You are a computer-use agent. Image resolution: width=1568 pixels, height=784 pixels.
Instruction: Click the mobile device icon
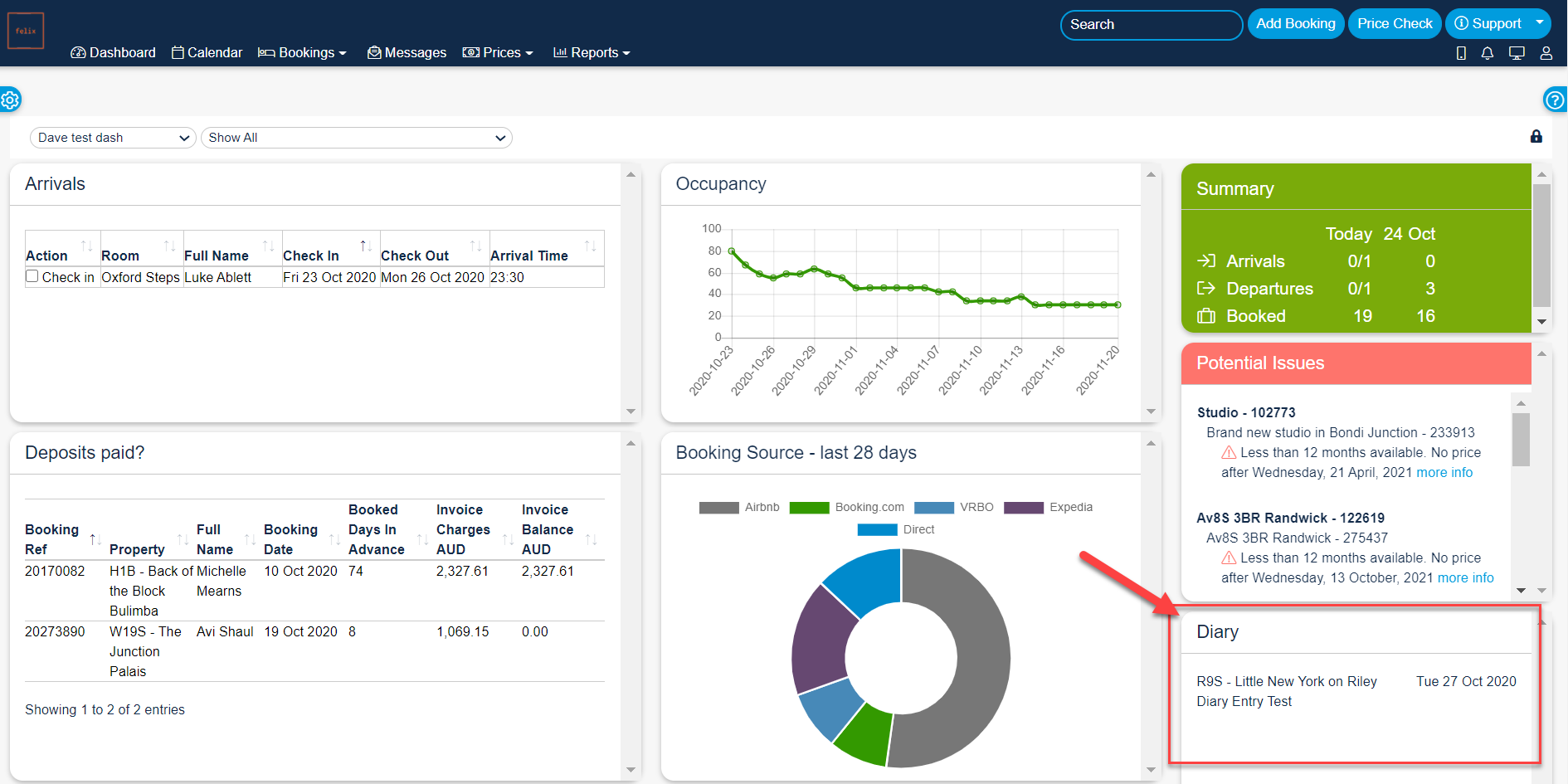point(1461,53)
